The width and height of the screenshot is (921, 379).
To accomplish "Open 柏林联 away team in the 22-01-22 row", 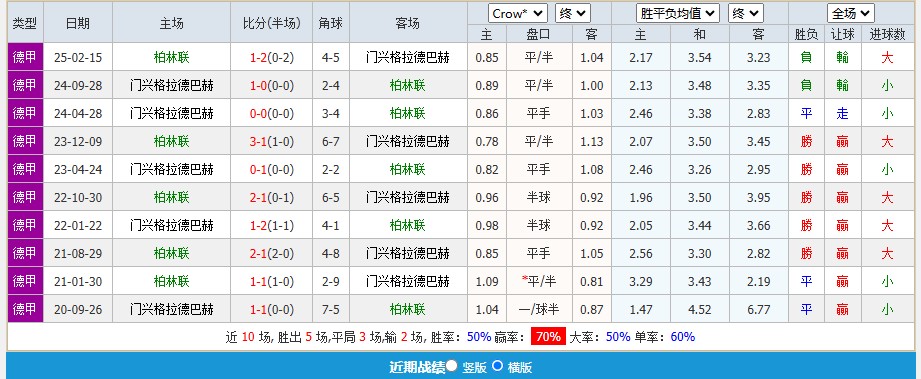I will point(408,226).
